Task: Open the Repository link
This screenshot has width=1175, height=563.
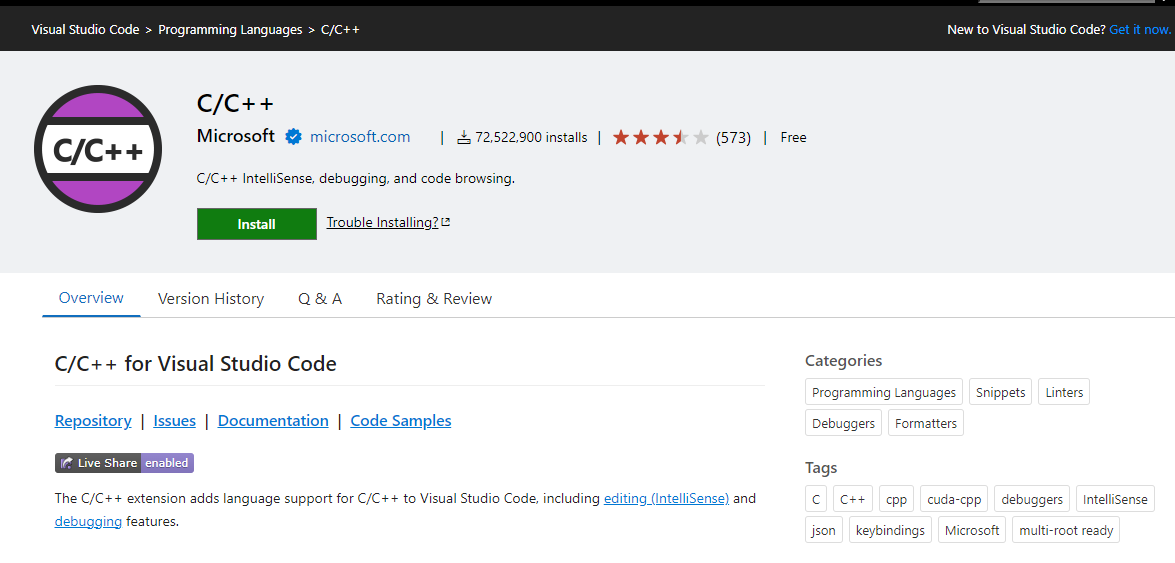Action: coord(93,421)
